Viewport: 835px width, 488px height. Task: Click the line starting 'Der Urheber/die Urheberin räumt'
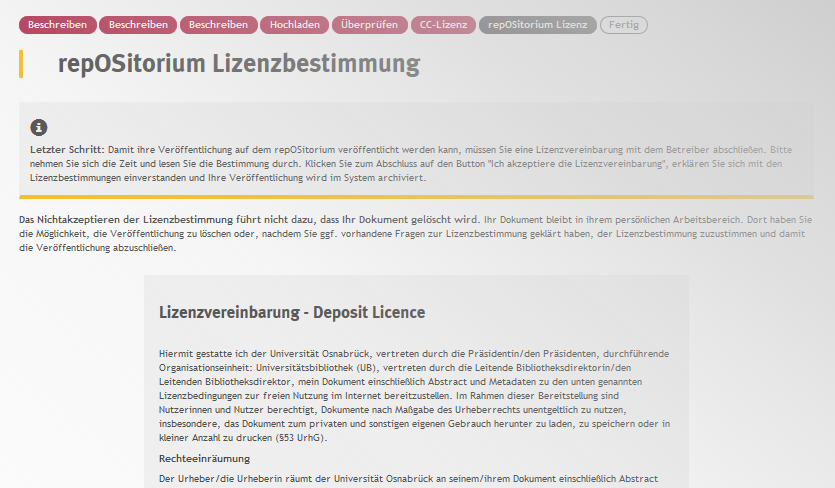coord(408,479)
